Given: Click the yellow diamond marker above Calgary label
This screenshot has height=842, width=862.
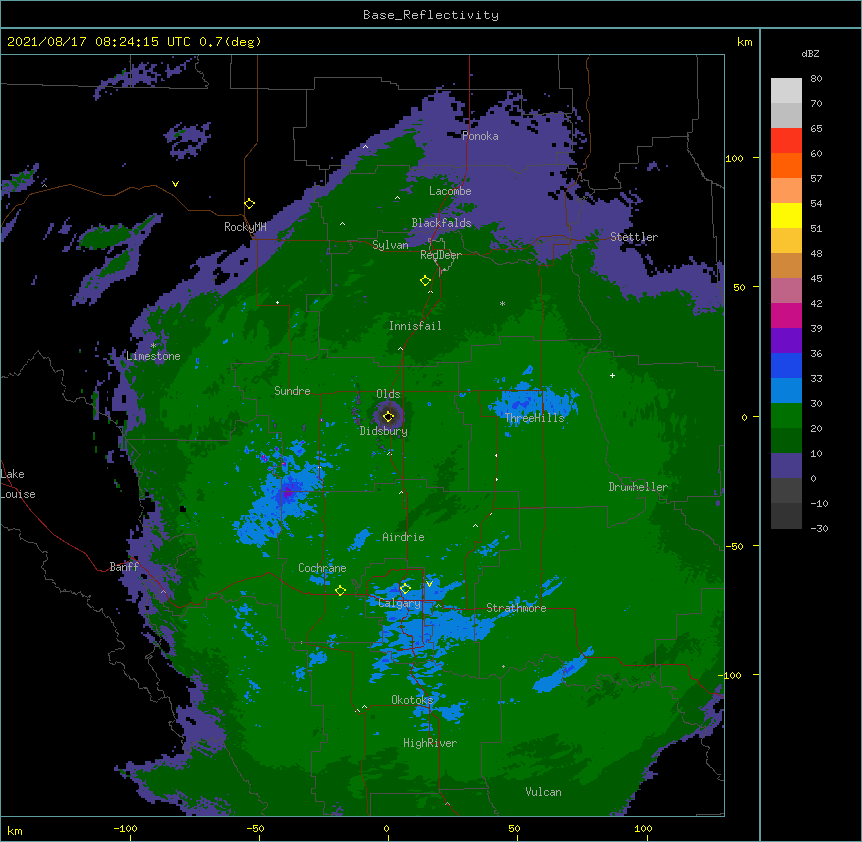Looking at the screenshot, I should tap(405, 589).
